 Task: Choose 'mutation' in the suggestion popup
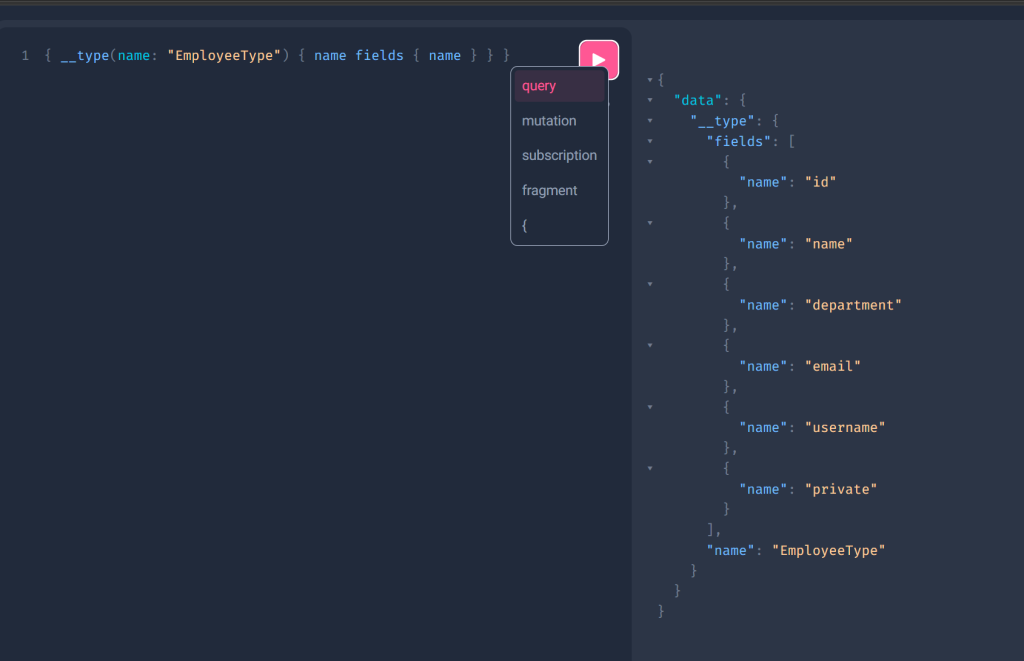[x=560, y=121]
